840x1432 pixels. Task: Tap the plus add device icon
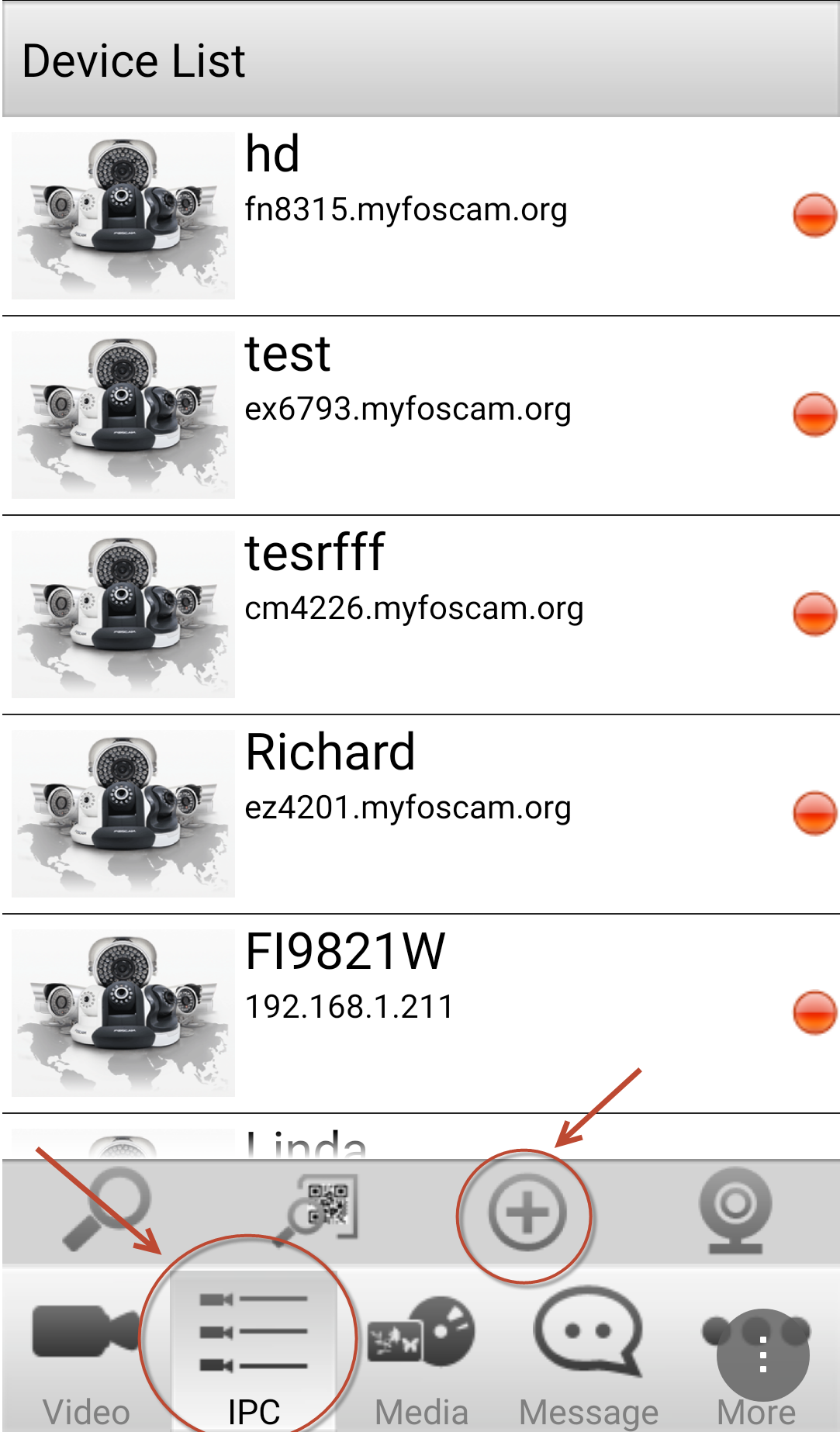tap(527, 1212)
